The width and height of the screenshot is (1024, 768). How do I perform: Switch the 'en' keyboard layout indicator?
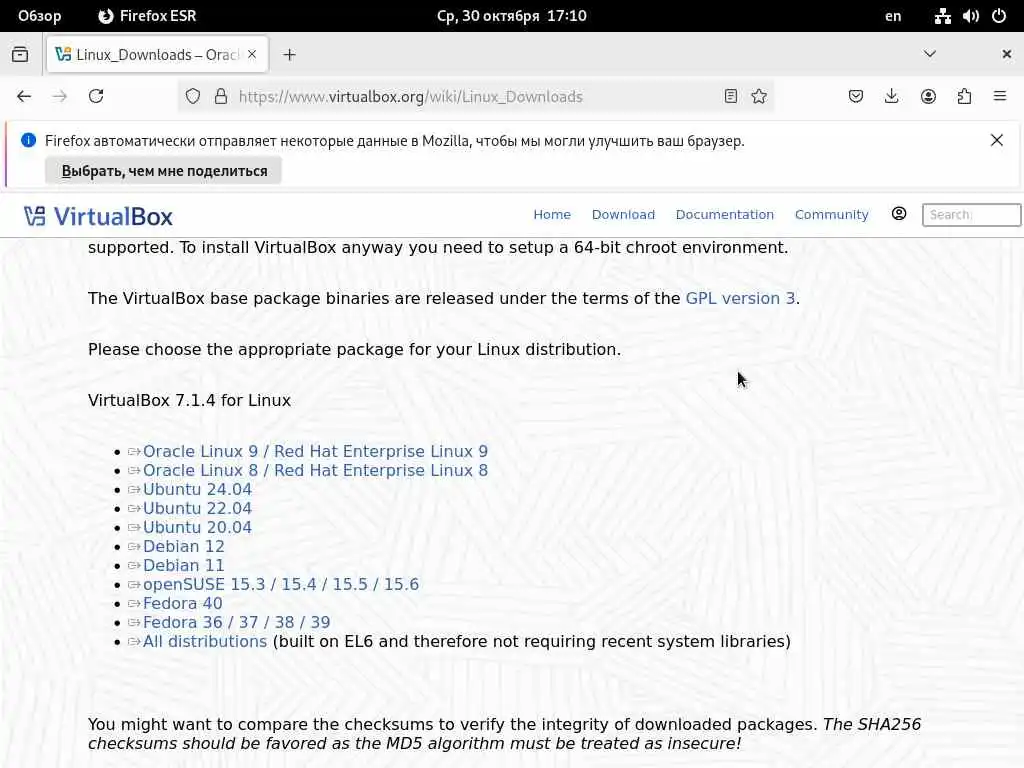click(893, 16)
